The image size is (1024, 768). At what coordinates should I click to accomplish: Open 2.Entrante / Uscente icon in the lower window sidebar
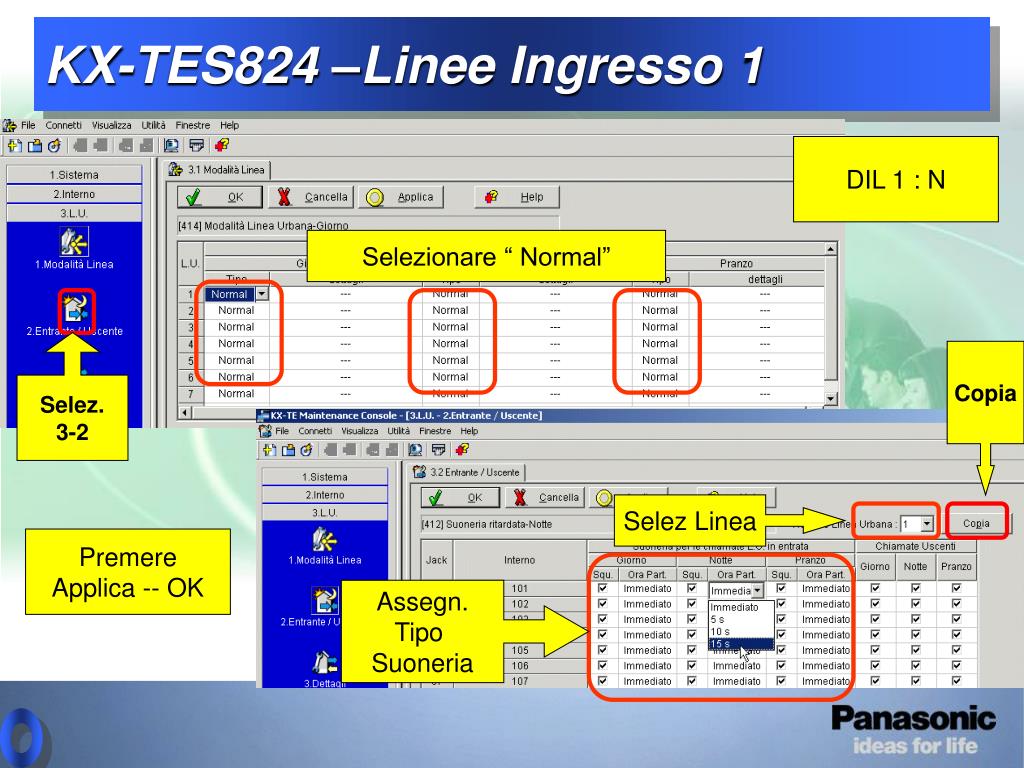tap(325, 601)
